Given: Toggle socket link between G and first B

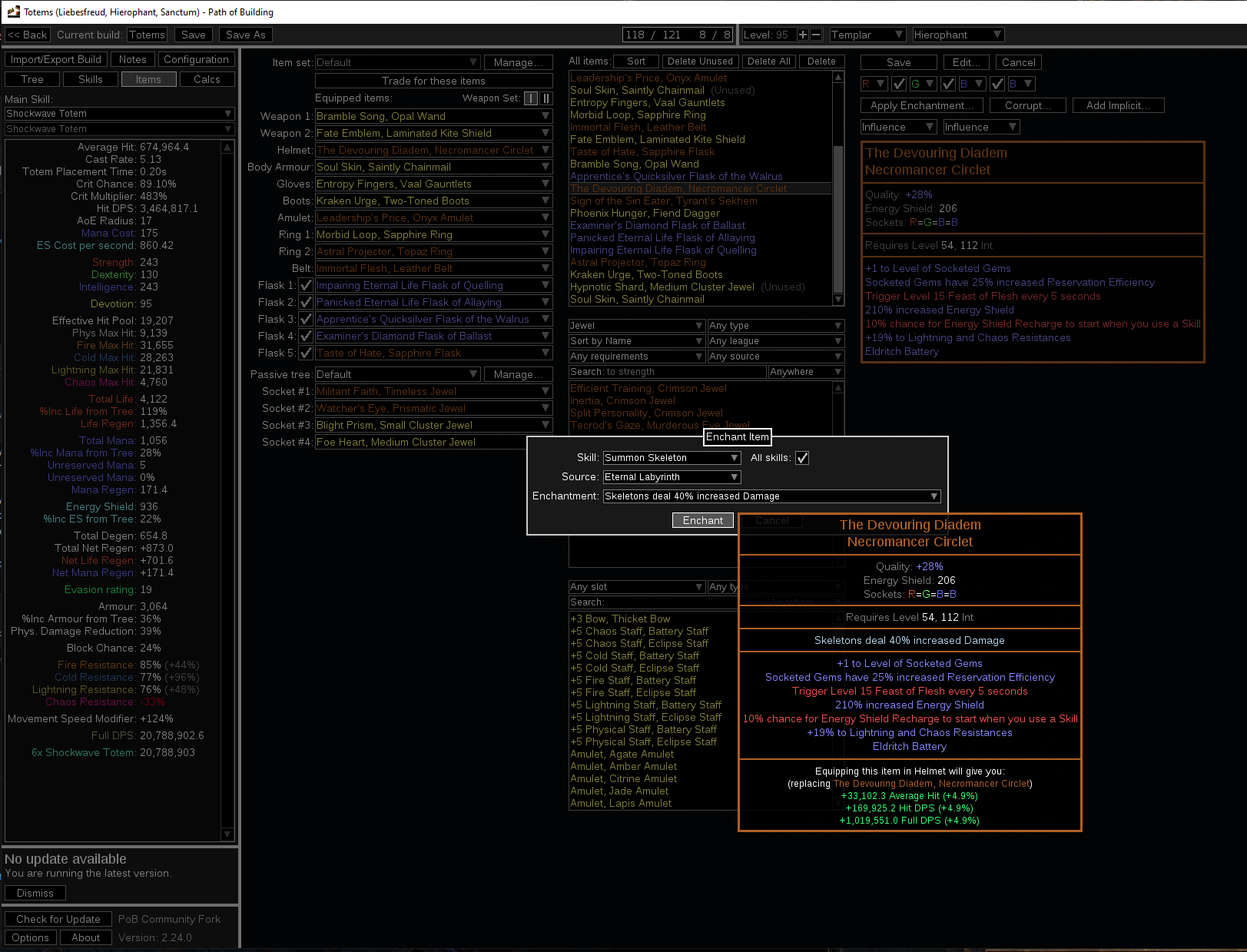Looking at the screenshot, I should click(948, 84).
